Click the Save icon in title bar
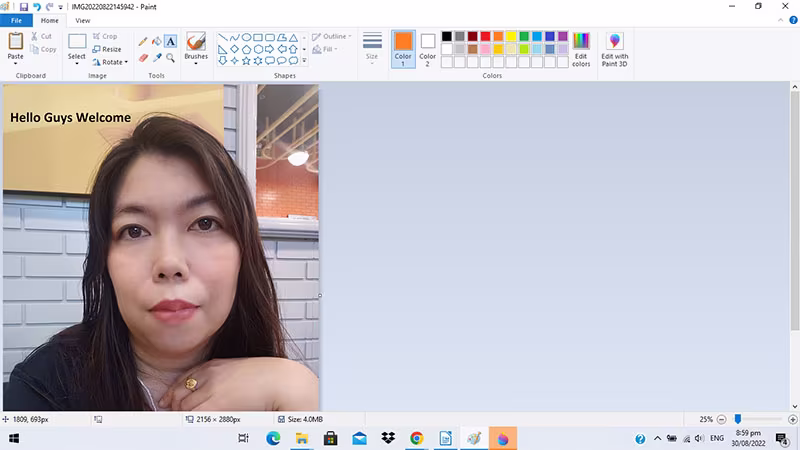This screenshot has height=450, width=800. (23, 7)
